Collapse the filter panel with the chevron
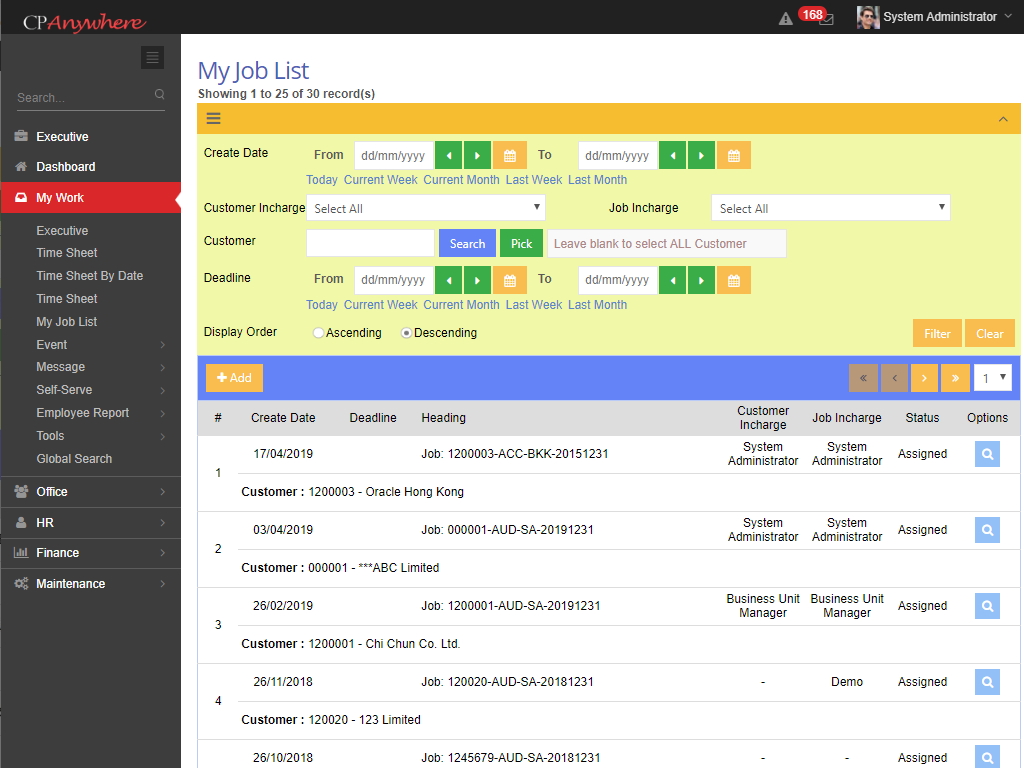Image resolution: width=1024 pixels, height=768 pixels. point(1003,119)
